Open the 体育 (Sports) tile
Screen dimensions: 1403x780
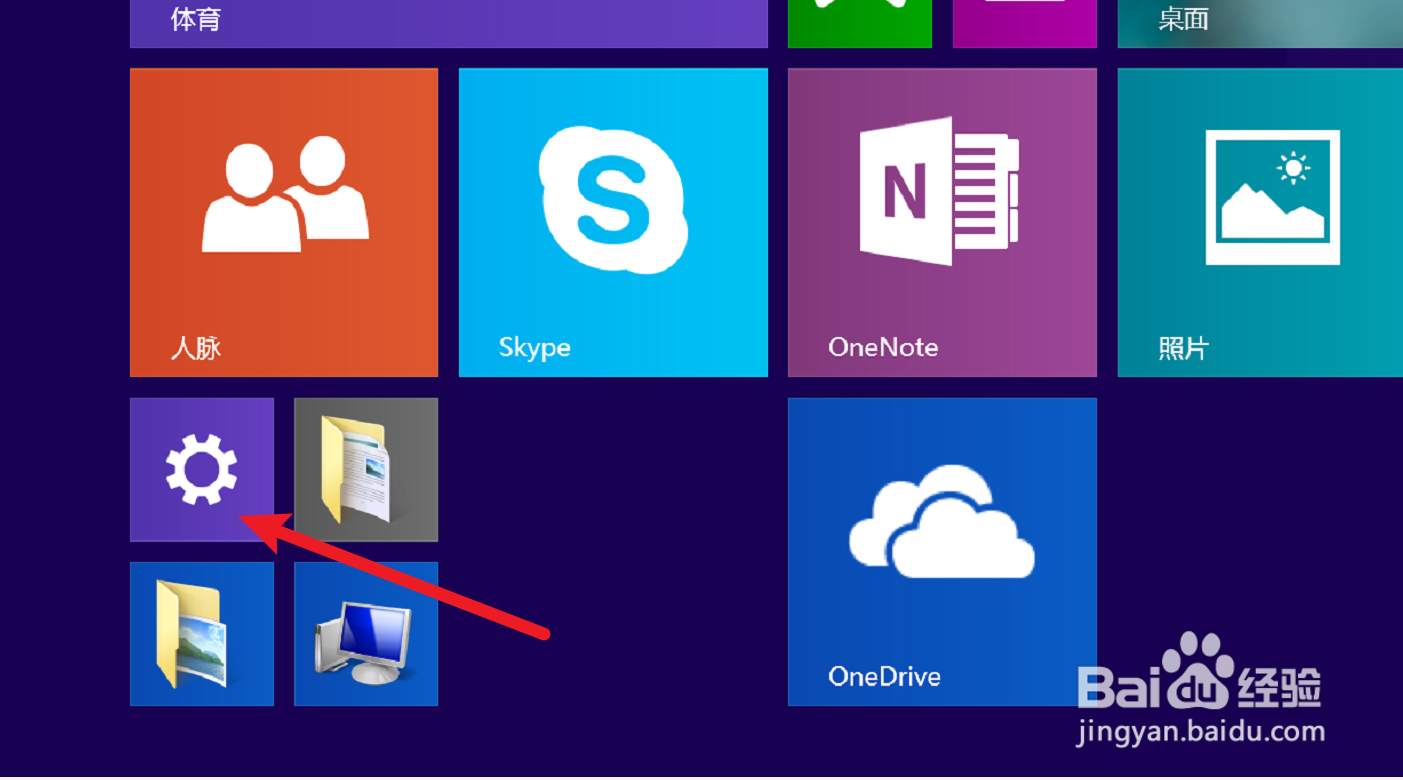449,23
